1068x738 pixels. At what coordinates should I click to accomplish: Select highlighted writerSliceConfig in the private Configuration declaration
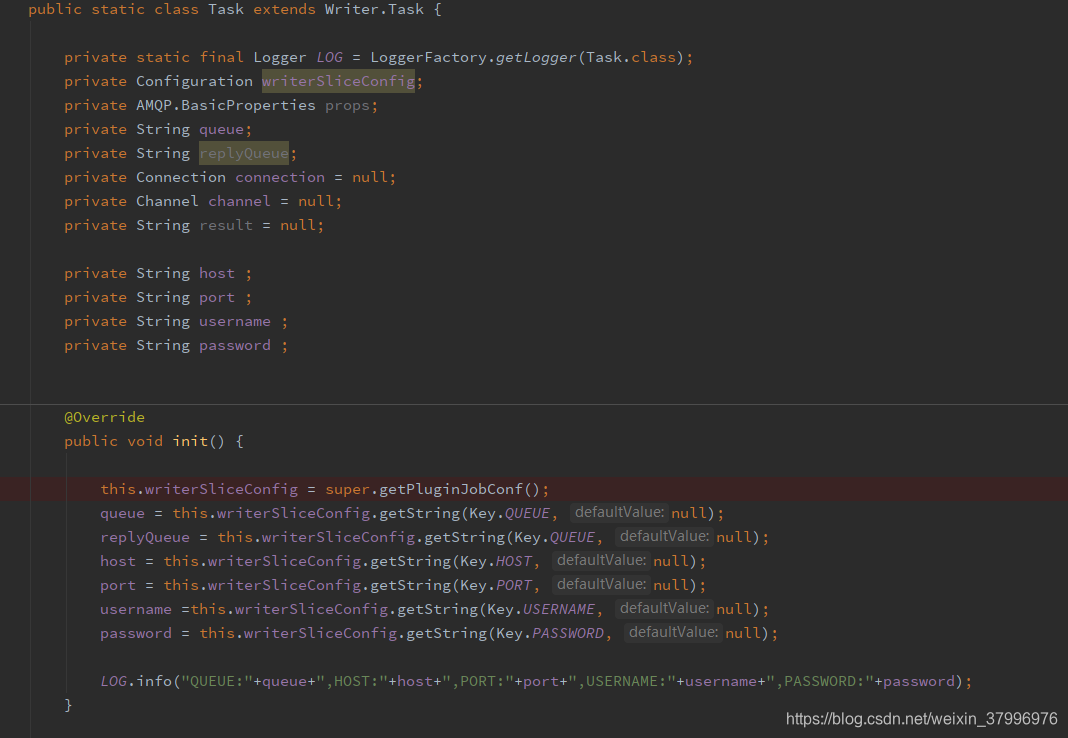tap(339, 81)
